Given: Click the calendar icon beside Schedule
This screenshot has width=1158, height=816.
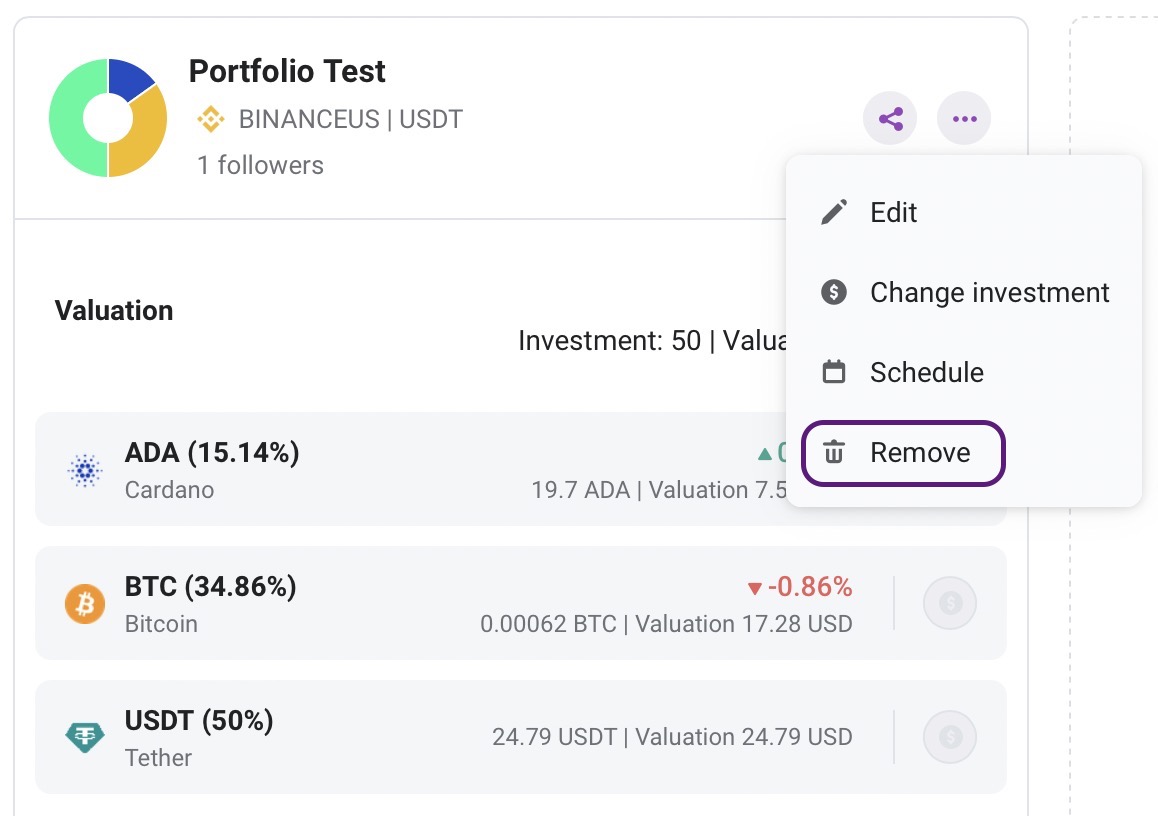Looking at the screenshot, I should [834, 371].
